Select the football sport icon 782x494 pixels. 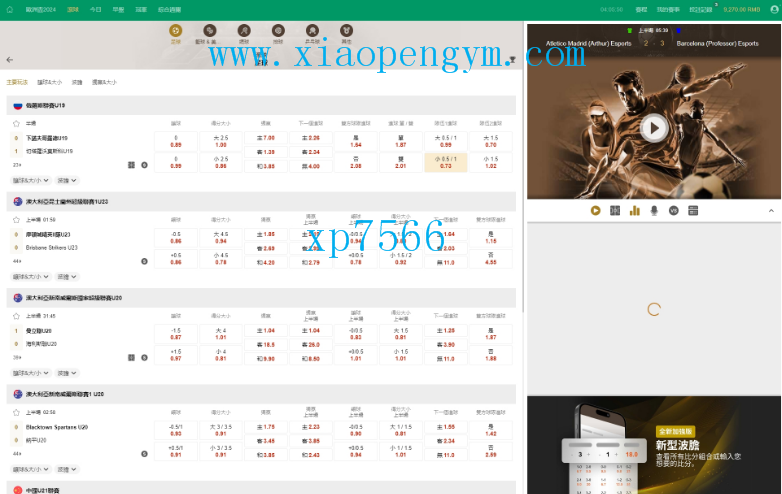click(x=176, y=30)
